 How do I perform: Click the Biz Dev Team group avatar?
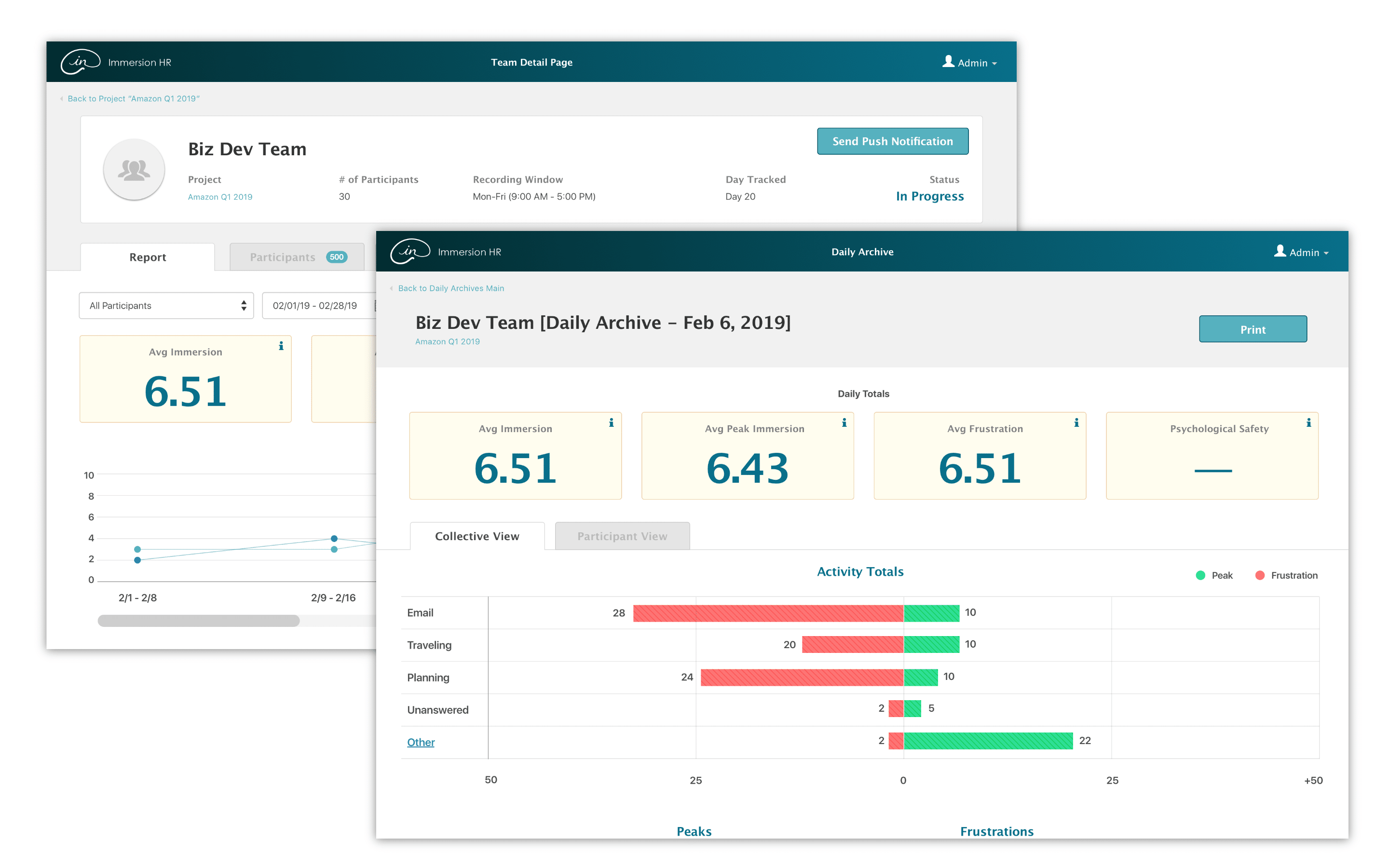pyautogui.click(x=134, y=169)
